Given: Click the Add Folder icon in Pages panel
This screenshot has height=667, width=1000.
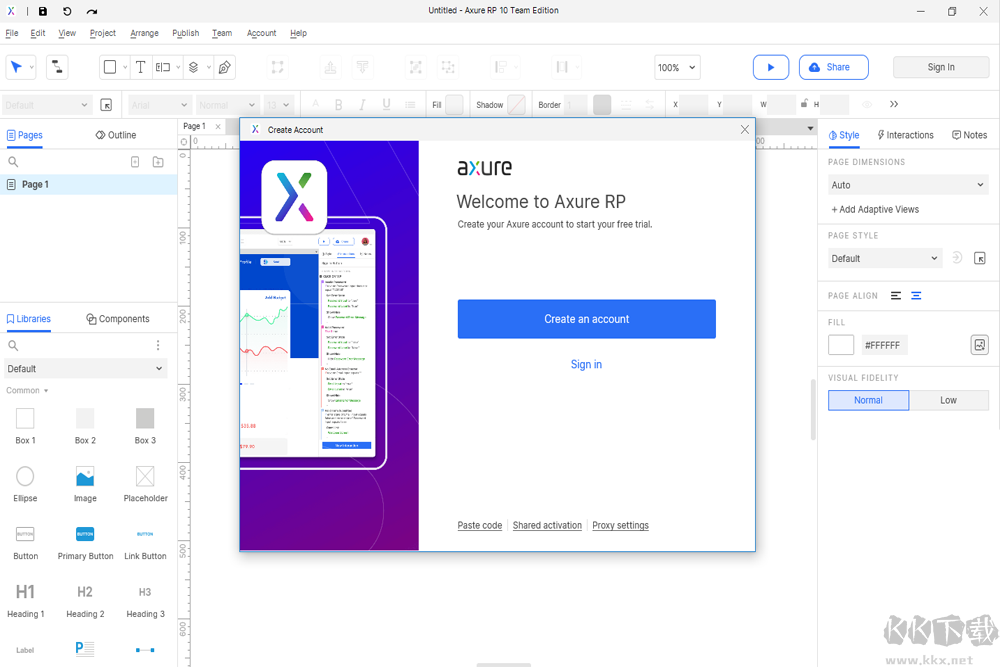Looking at the screenshot, I should point(157,161).
